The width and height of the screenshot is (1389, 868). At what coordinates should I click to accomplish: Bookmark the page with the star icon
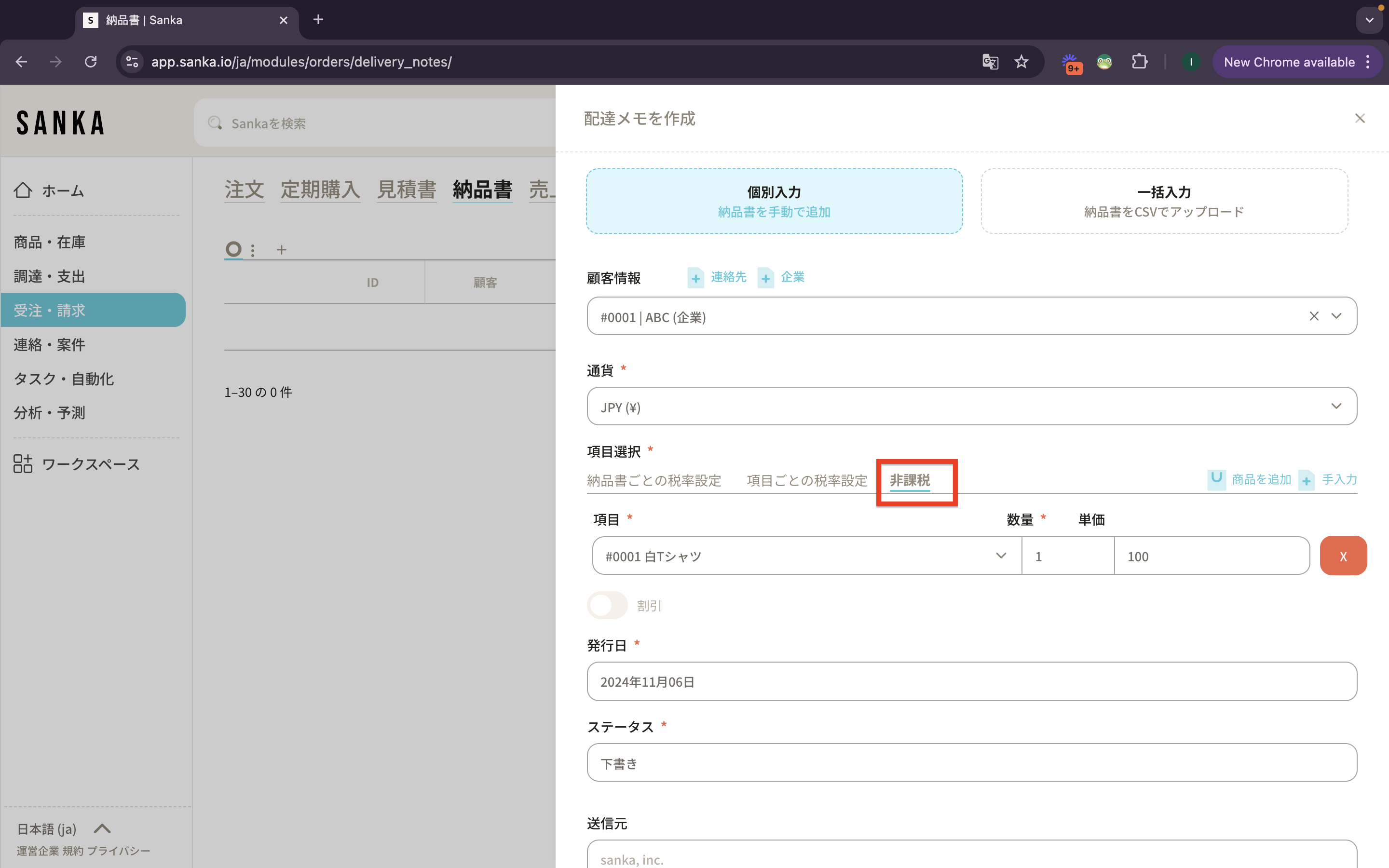click(1021, 62)
